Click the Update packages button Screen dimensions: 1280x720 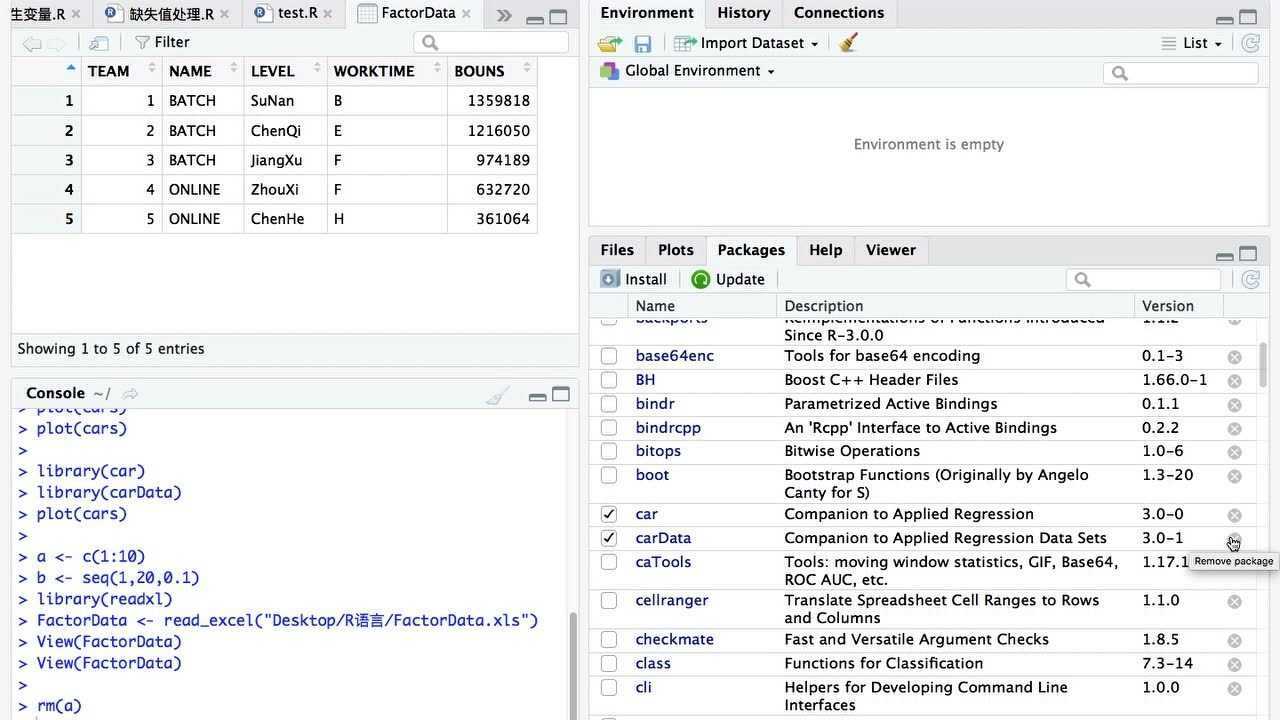pyautogui.click(x=728, y=279)
